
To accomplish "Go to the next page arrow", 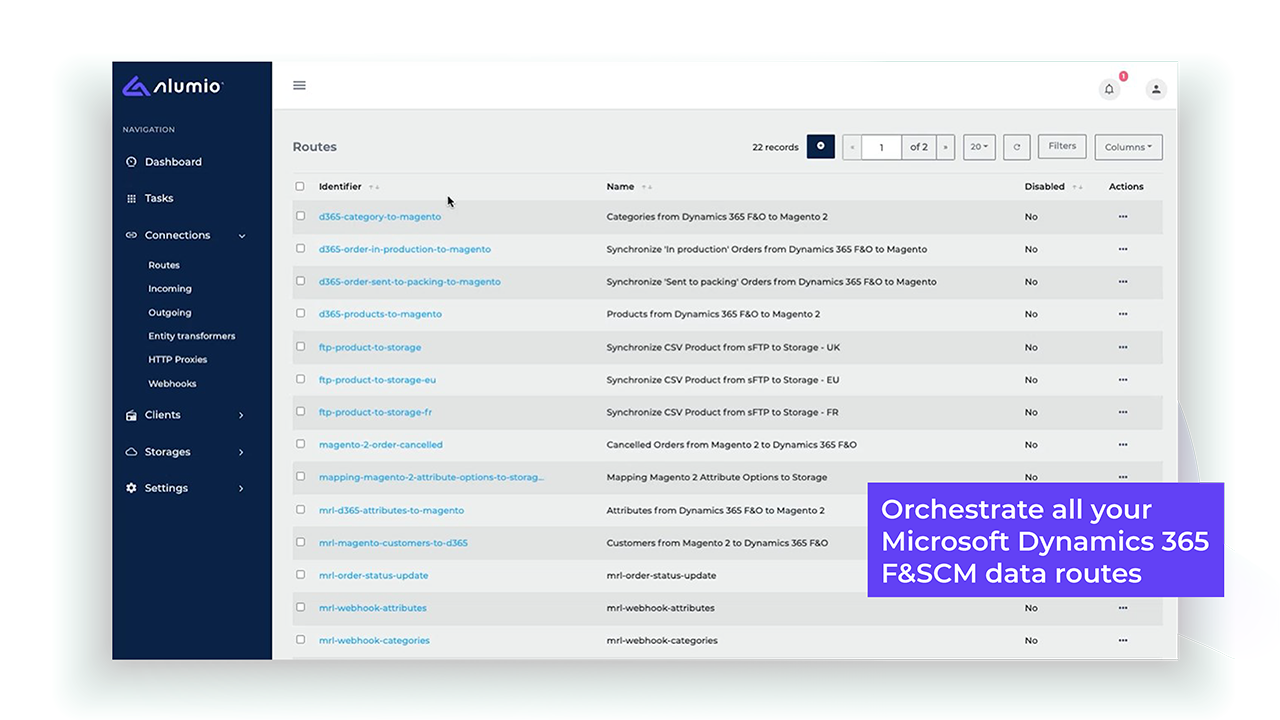I will [945, 147].
